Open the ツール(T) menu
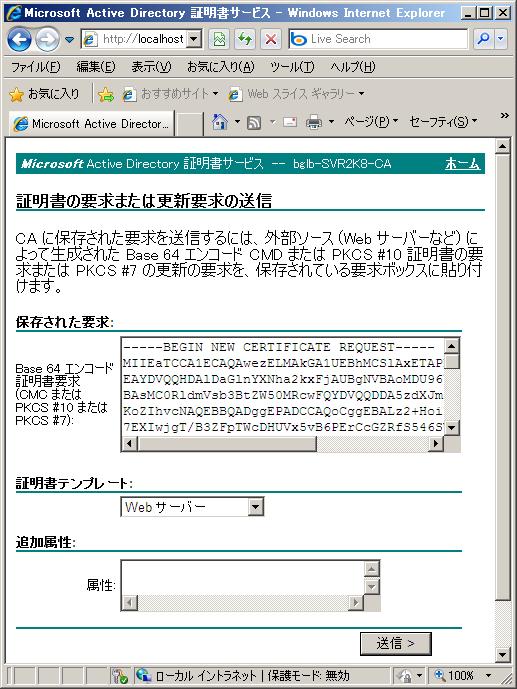Image resolution: width=517 pixels, height=689 pixels. point(292,67)
